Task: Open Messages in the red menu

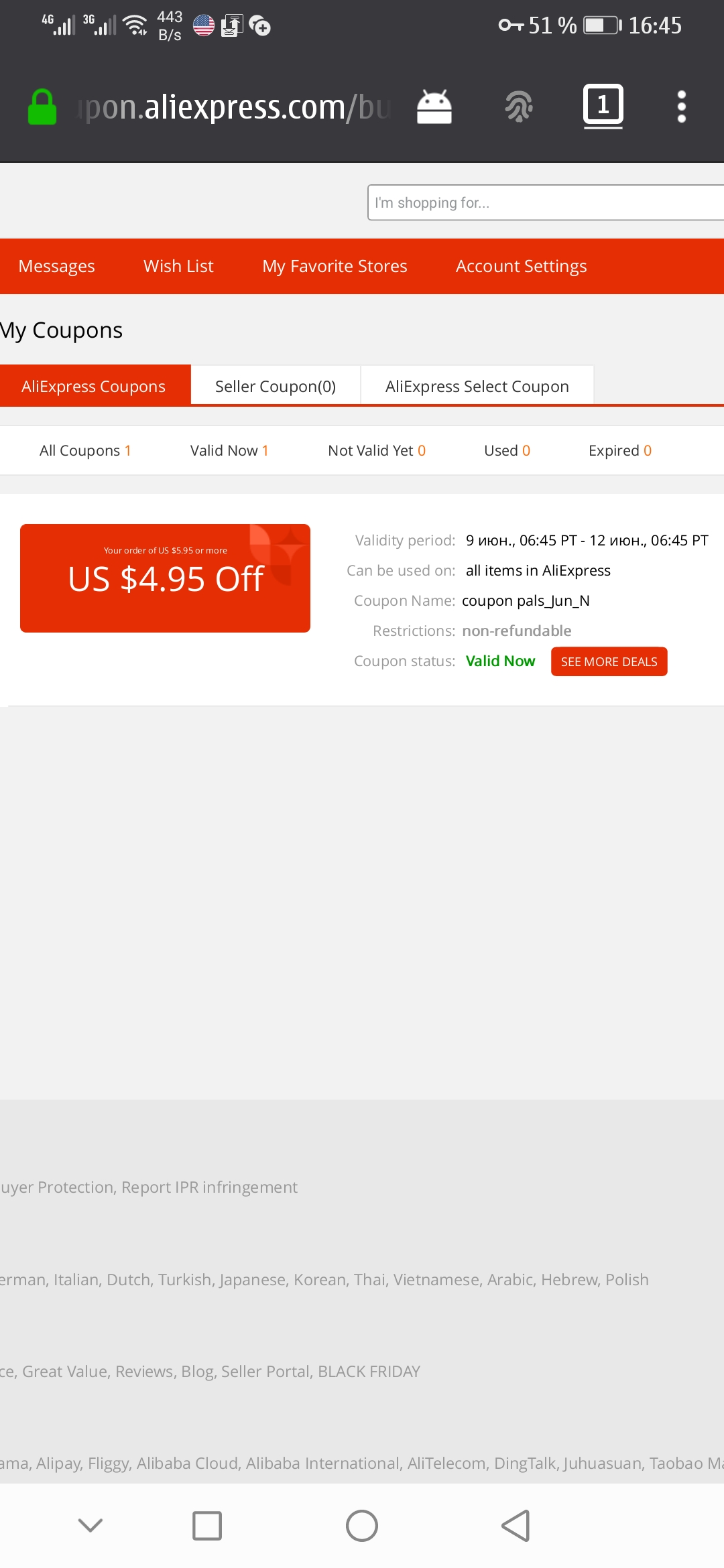Action: pyautogui.click(x=57, y=266)
